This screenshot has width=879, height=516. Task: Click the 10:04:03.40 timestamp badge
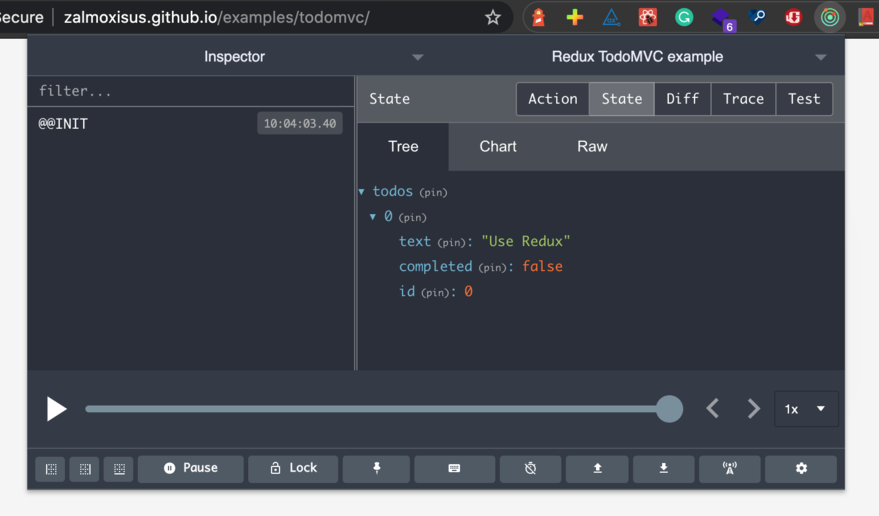click(x=300, y=123)
